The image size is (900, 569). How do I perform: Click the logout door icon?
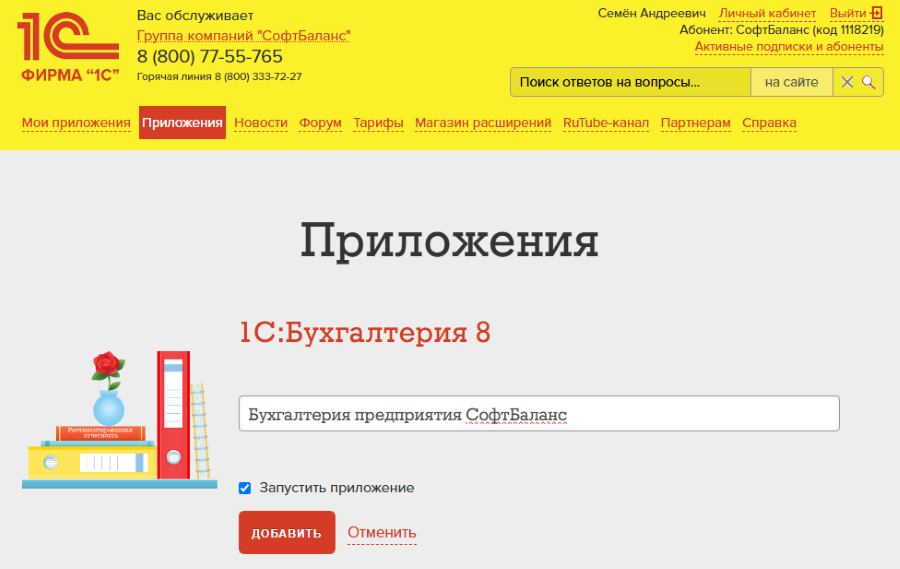876,13
